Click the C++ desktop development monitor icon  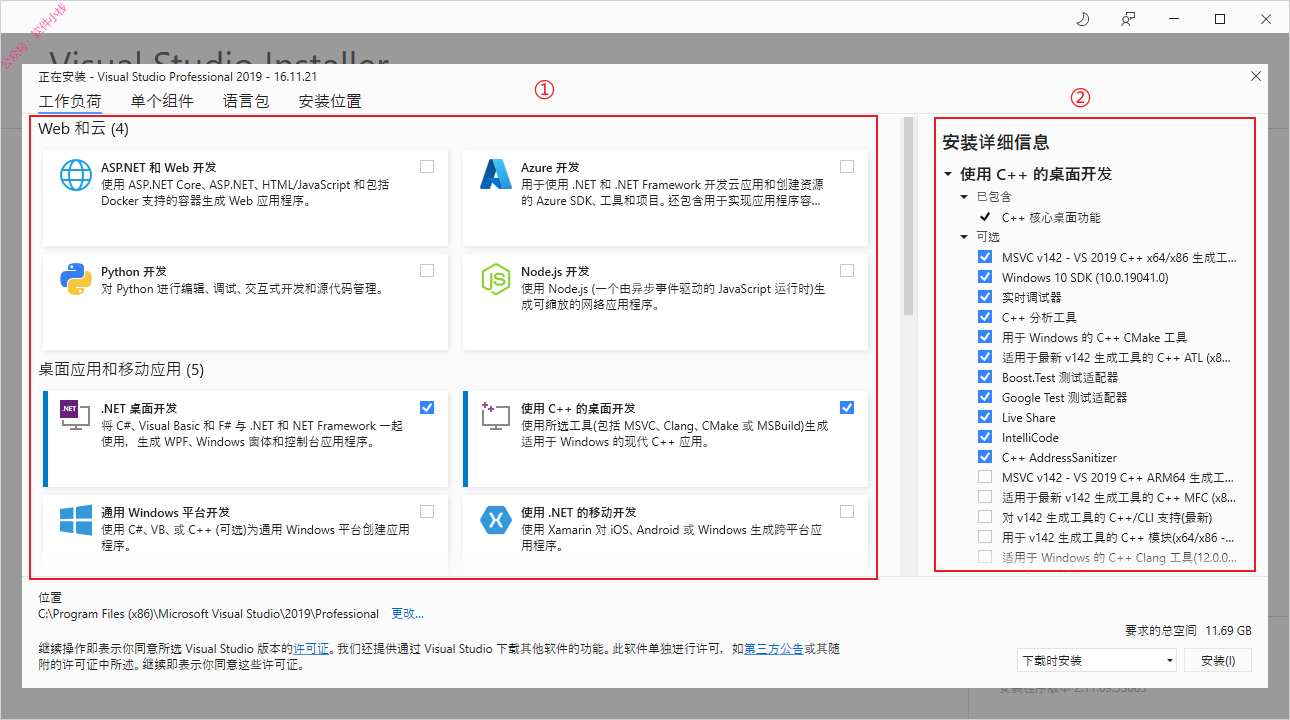click(x=496, y=416)
